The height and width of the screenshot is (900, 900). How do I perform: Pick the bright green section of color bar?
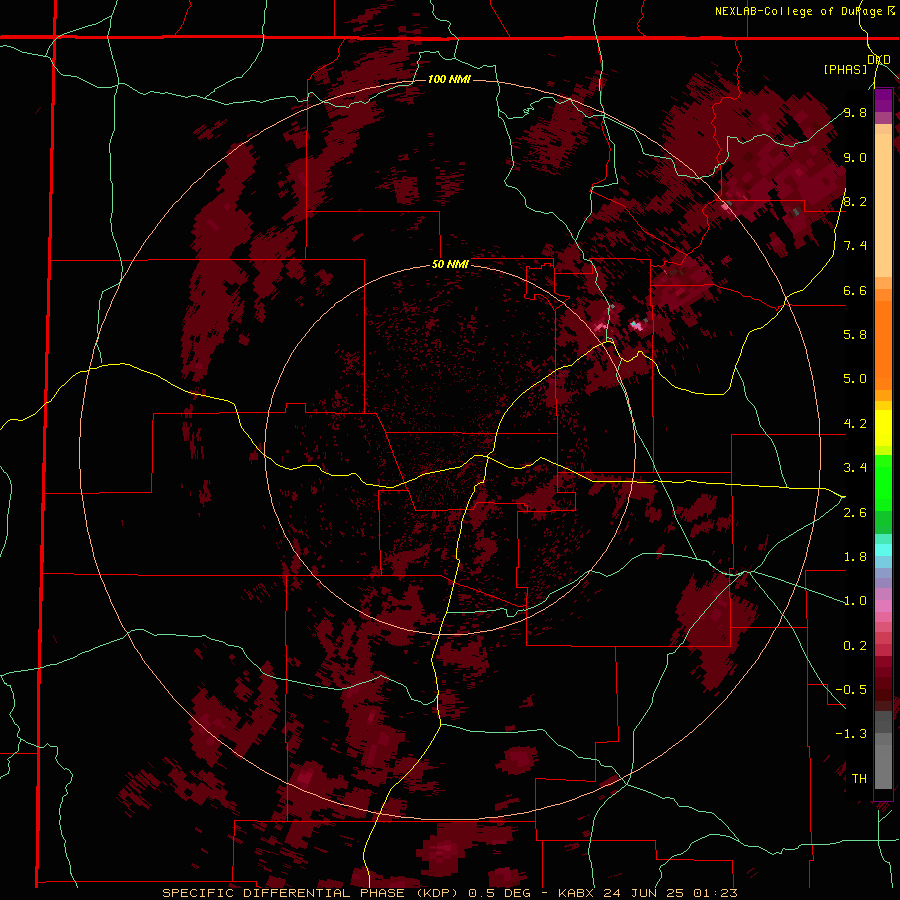[x=883, y=482]
